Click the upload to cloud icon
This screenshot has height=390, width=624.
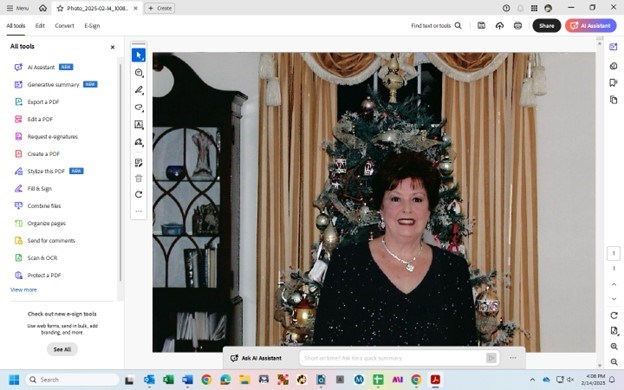(499, 25)
